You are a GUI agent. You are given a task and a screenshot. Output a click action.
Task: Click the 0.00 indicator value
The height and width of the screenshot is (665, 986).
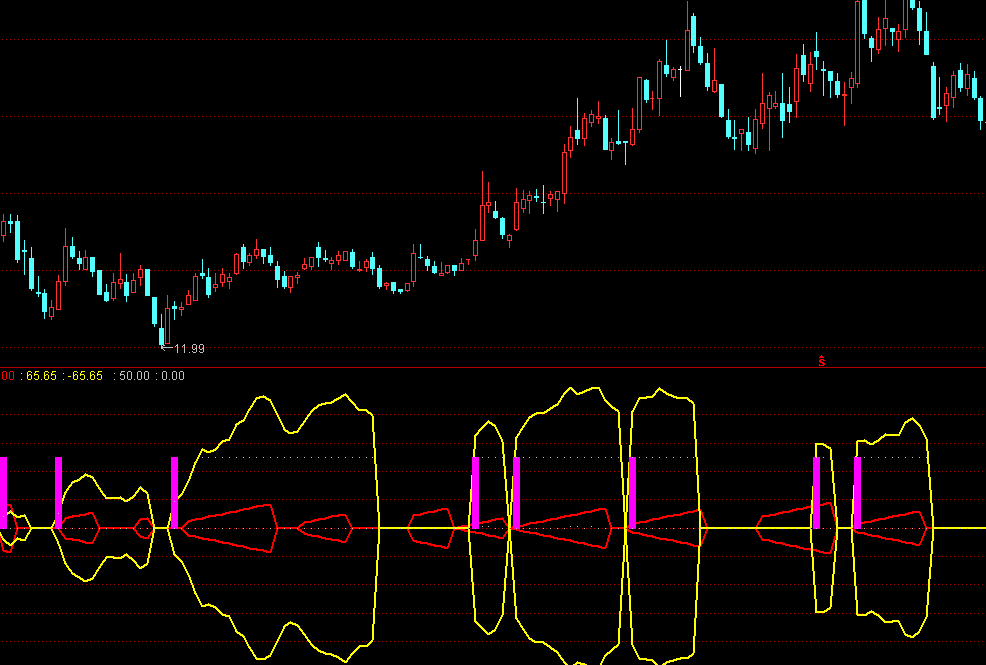pos(173,376)
